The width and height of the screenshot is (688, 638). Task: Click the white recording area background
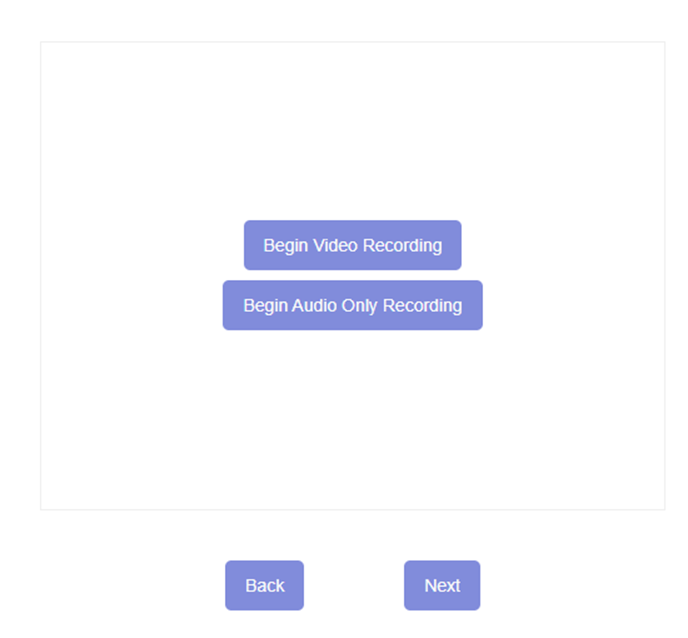click(352, 420)
